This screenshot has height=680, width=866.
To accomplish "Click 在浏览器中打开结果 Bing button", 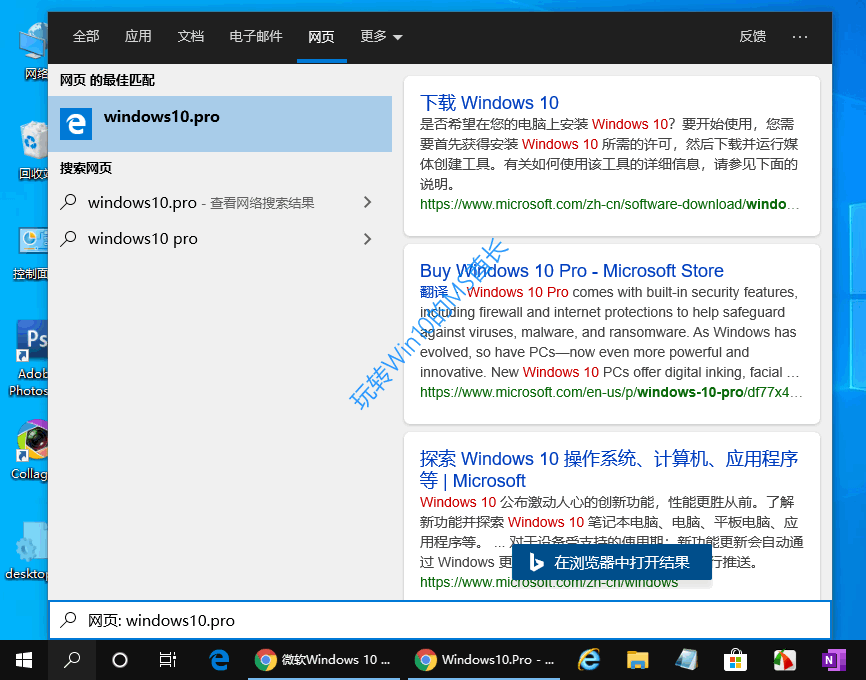I will [612, 562].
